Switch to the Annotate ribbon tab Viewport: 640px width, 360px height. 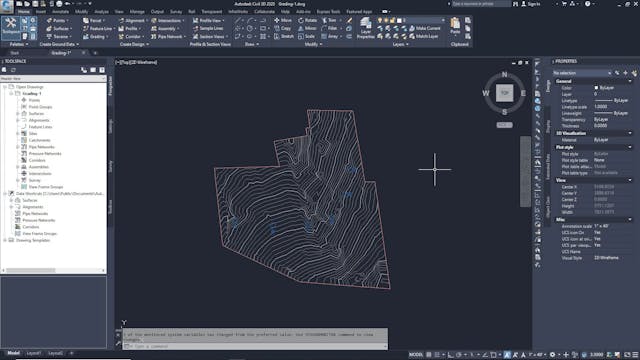coord(60,12)
